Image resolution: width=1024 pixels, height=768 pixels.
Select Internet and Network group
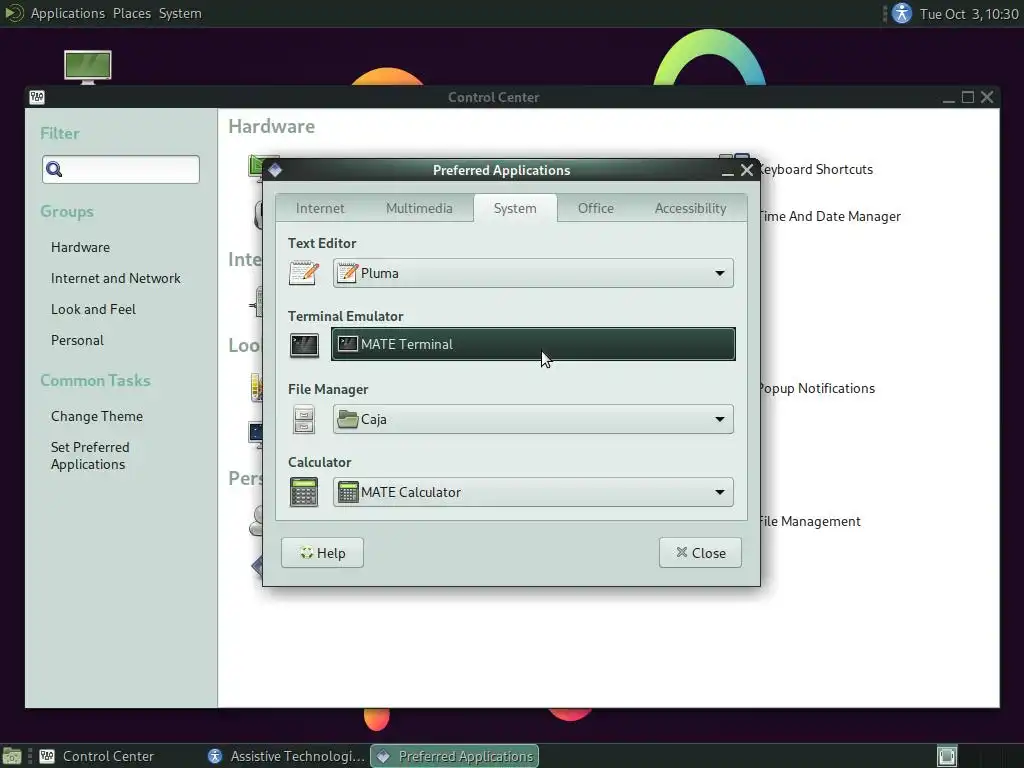tap(116, 278)
